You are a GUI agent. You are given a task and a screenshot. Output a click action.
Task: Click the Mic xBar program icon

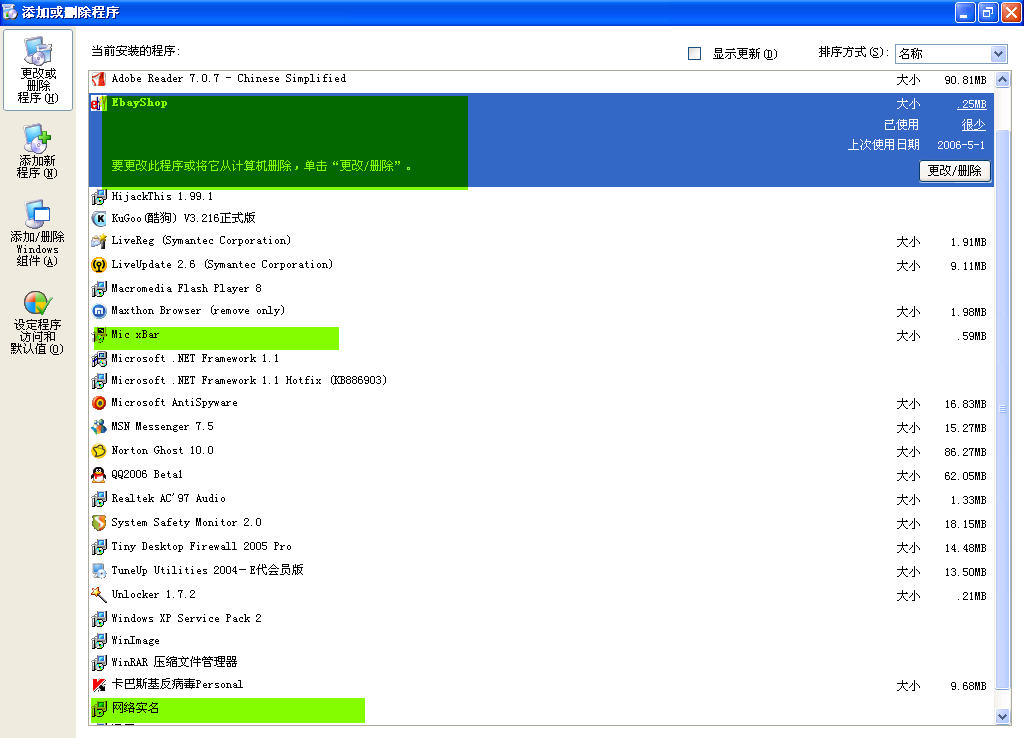(x=100, y=335)
